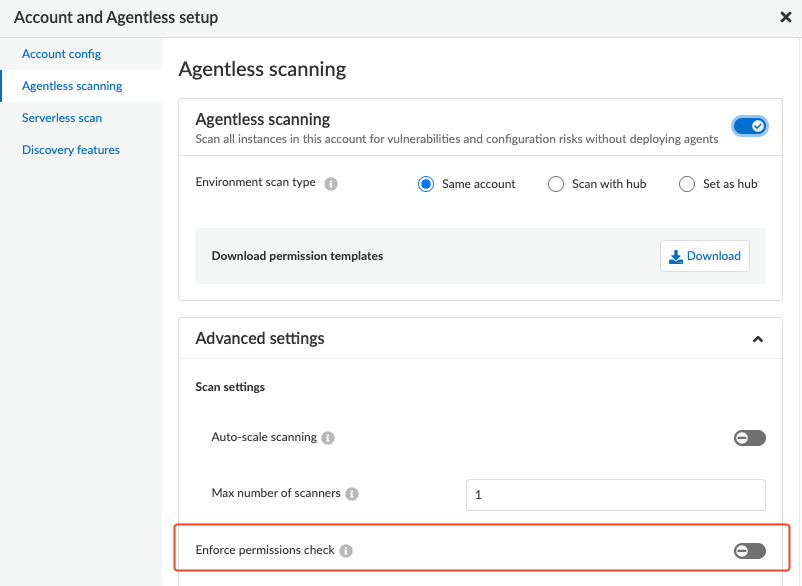802x586 pixels.
Task: Open the Account config tab
Action: [x=61, y=54]
